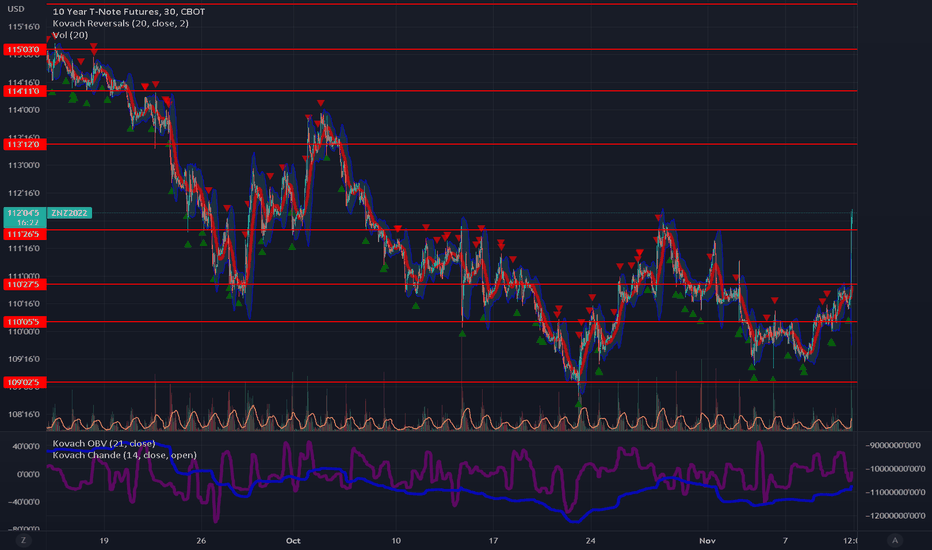
Task: Click the Nov label on time axis
Action: [x=707, y=540]
